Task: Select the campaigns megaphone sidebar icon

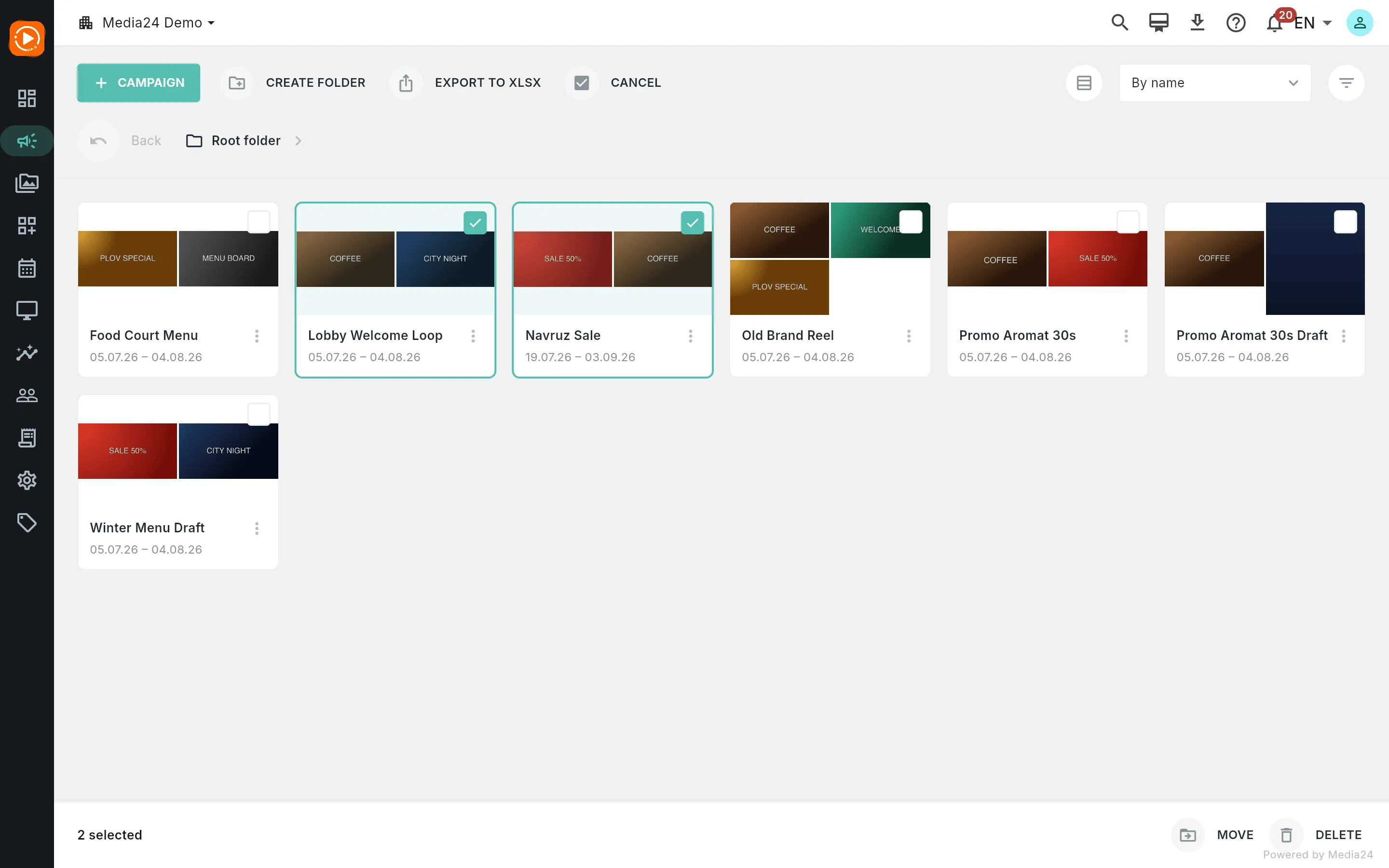Action: 27,141
